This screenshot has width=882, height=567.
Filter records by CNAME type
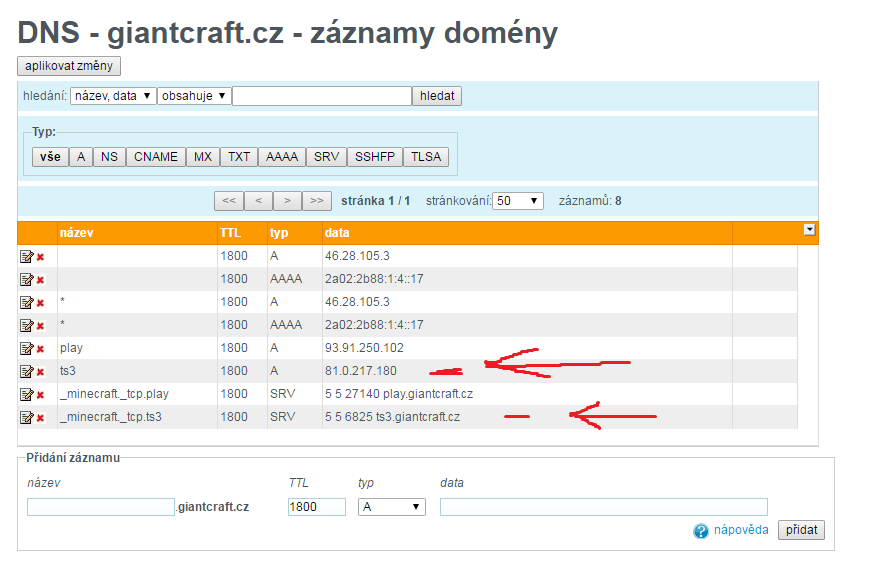click(x=155, y=157)
